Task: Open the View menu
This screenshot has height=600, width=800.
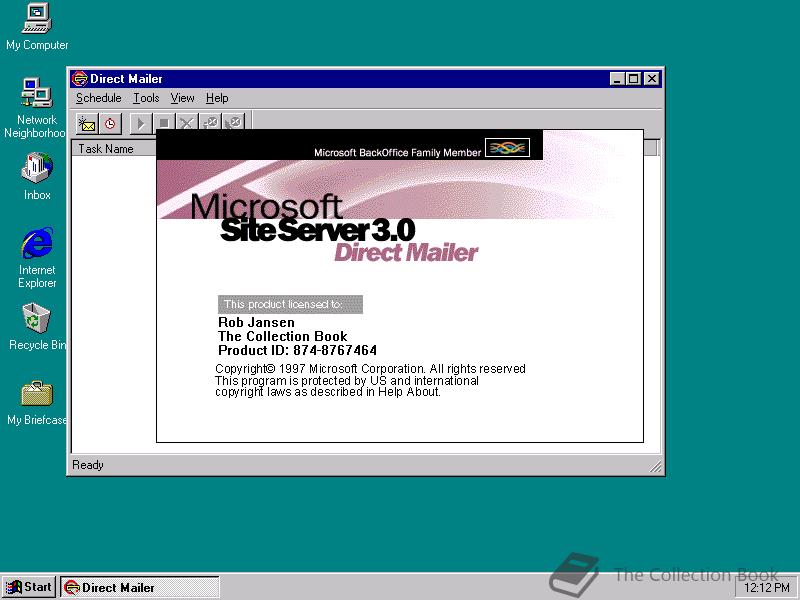Action: click(182, 98)
